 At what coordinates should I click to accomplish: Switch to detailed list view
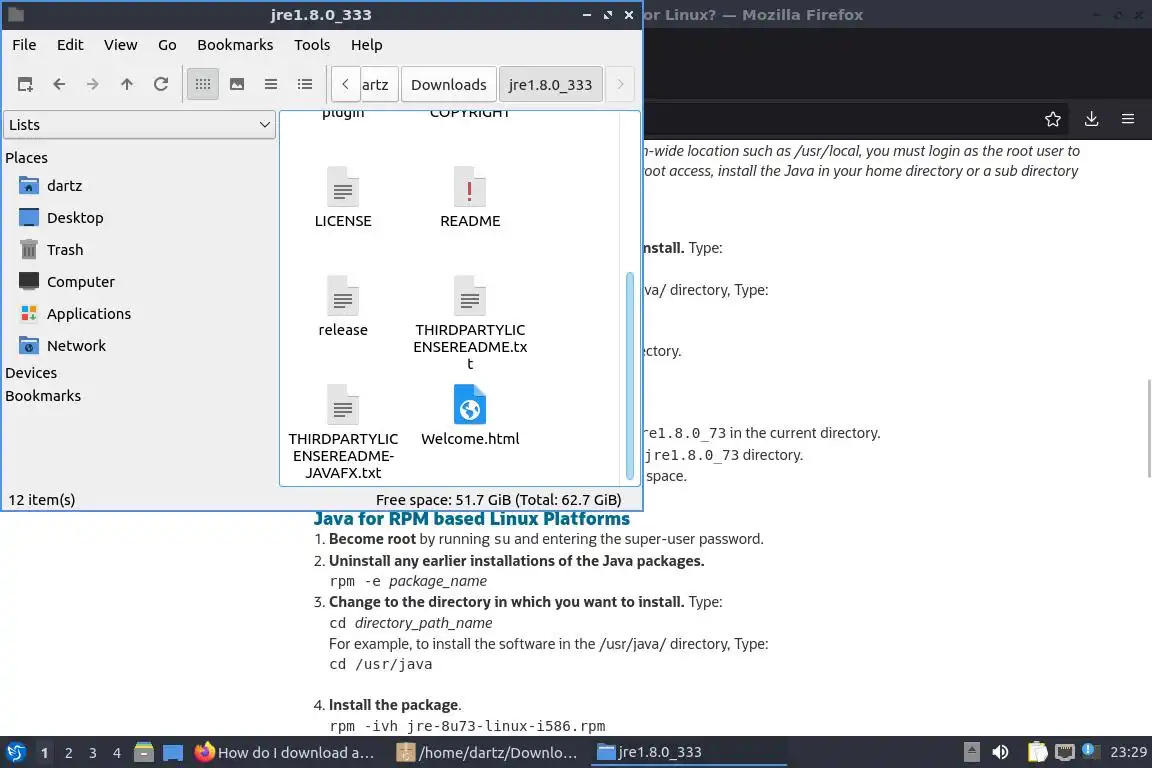[305, 85]
